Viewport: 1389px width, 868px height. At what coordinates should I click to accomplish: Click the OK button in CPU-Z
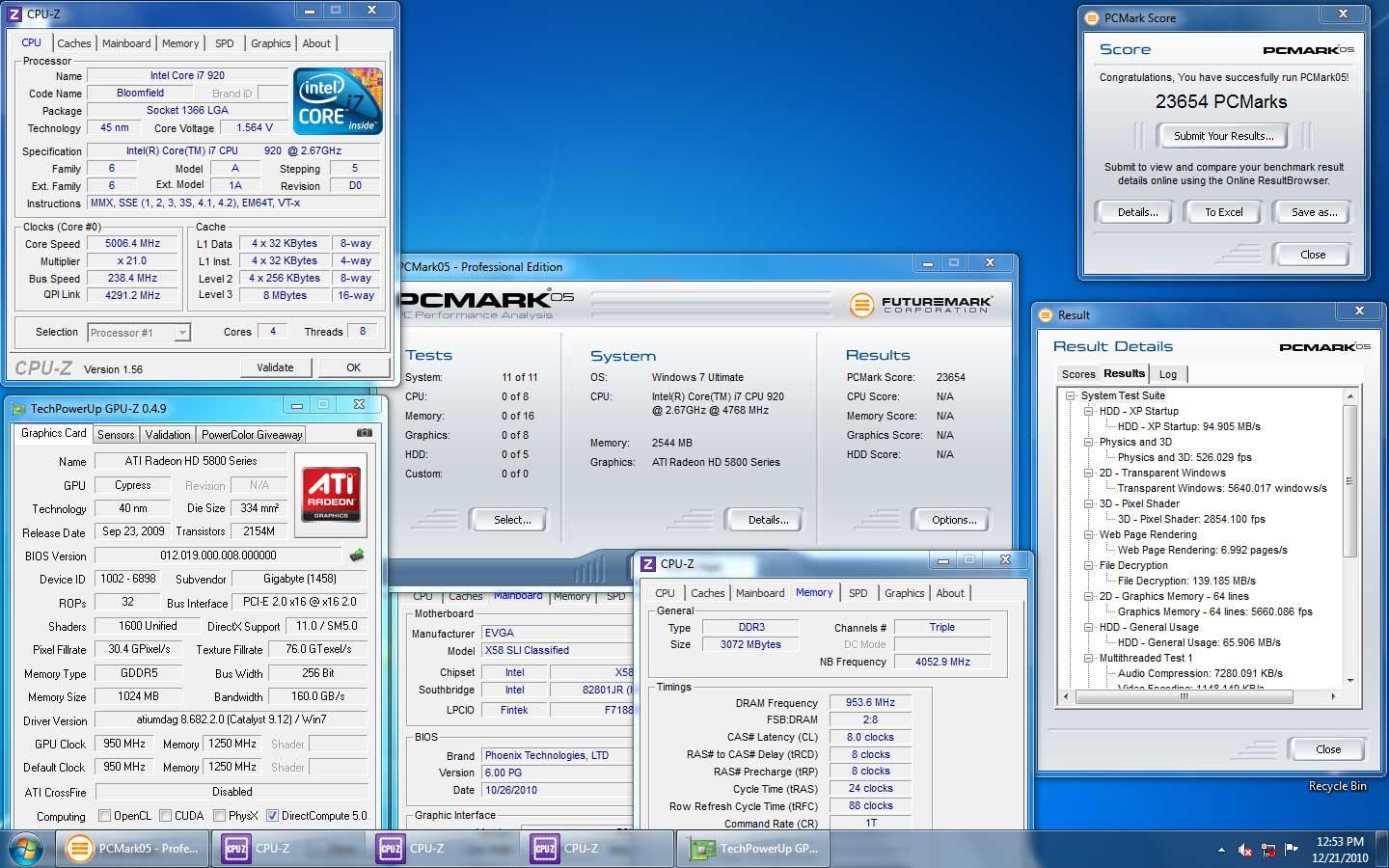click(x=353, y=367)
